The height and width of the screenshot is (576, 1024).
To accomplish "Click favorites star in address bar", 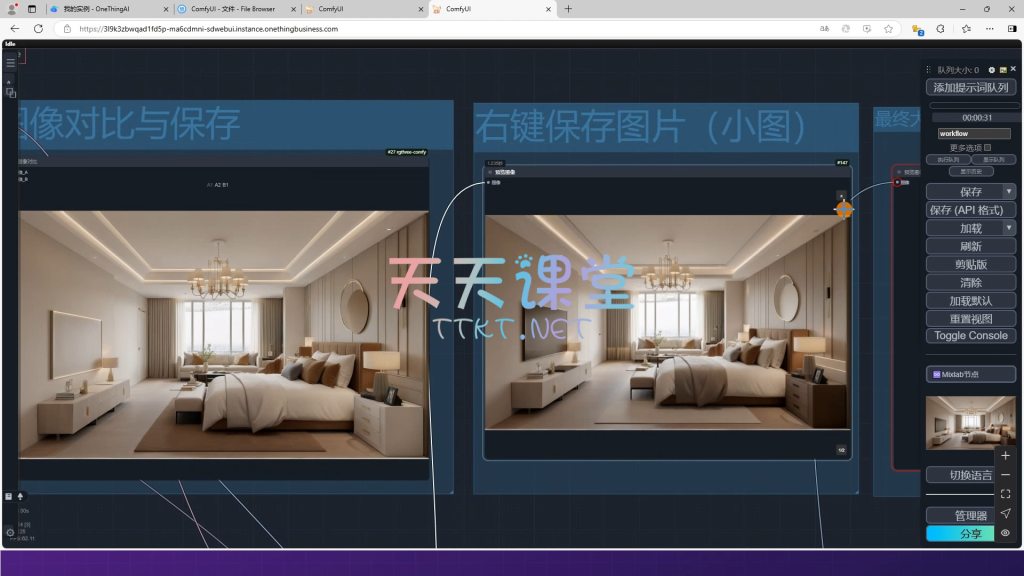I will [888, 29].
